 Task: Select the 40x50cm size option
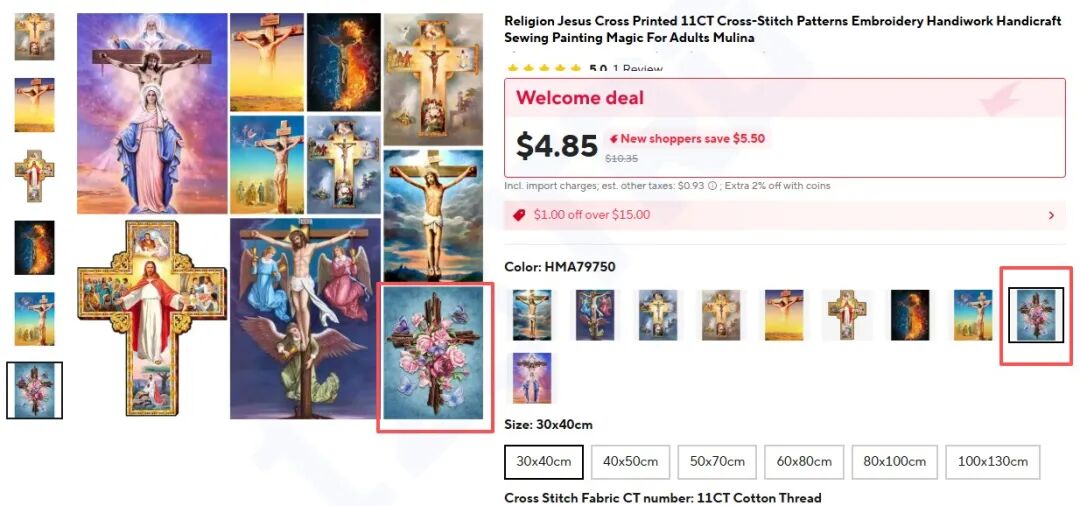pos(630,462)
